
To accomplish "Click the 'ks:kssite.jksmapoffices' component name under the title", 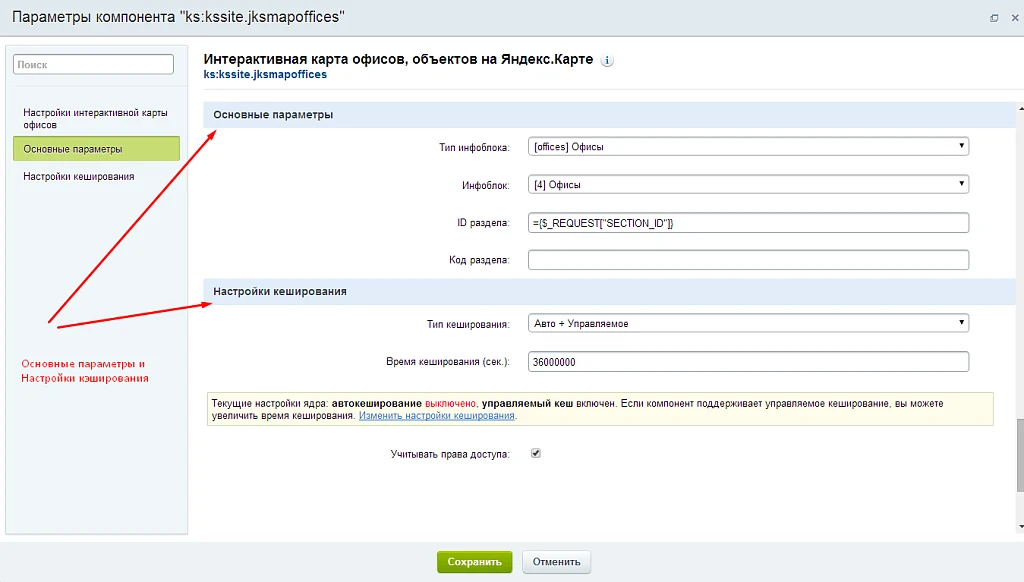I will (x=265, y=74).
